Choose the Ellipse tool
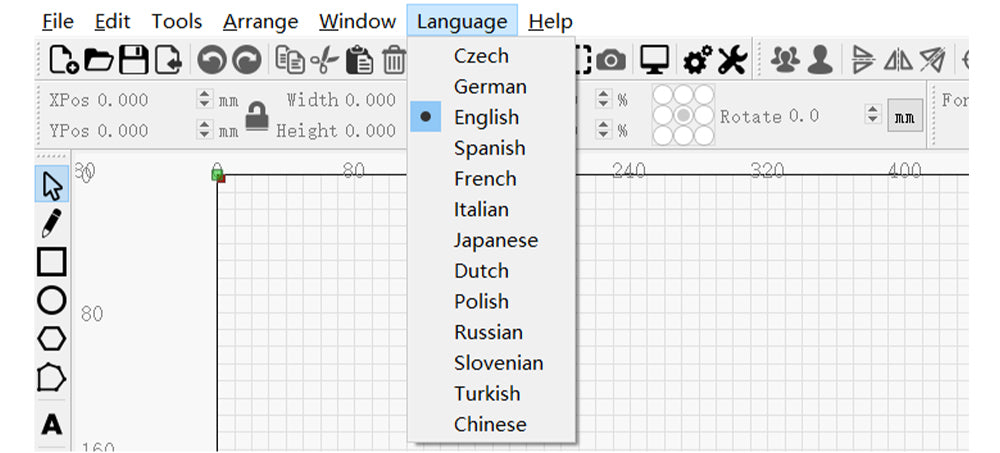Image resolution: width=1000 pixels, height=453 pixels. coord(51,299)
